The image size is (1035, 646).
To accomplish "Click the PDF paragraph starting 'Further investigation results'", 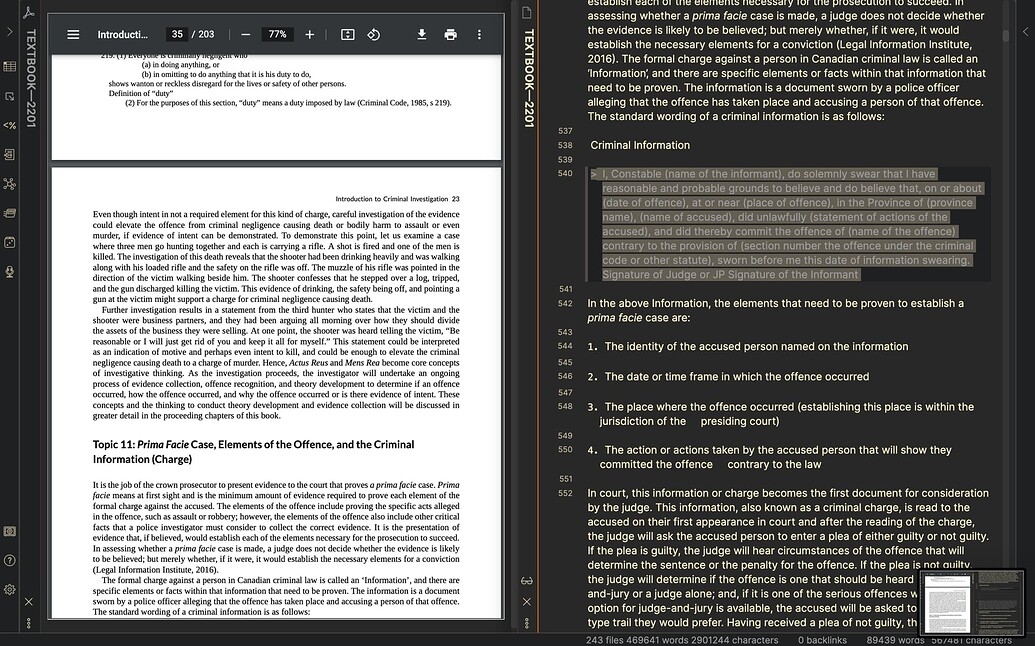I will coord(276,362).
